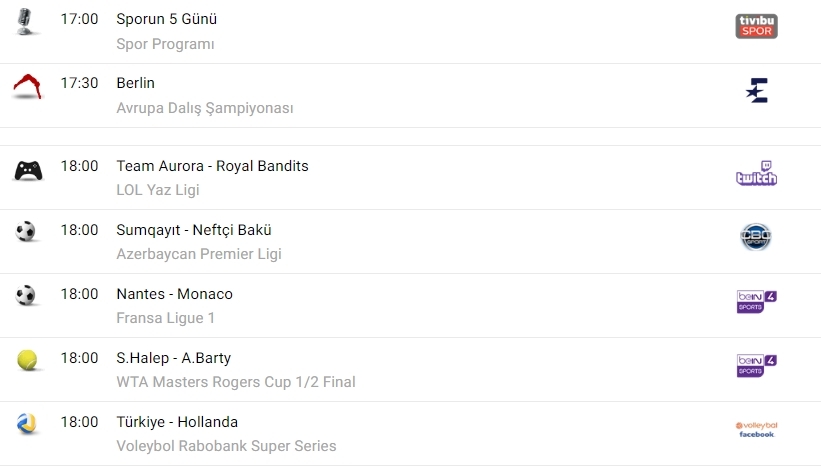Open the Eurosport channel logo

pos(756,91)
